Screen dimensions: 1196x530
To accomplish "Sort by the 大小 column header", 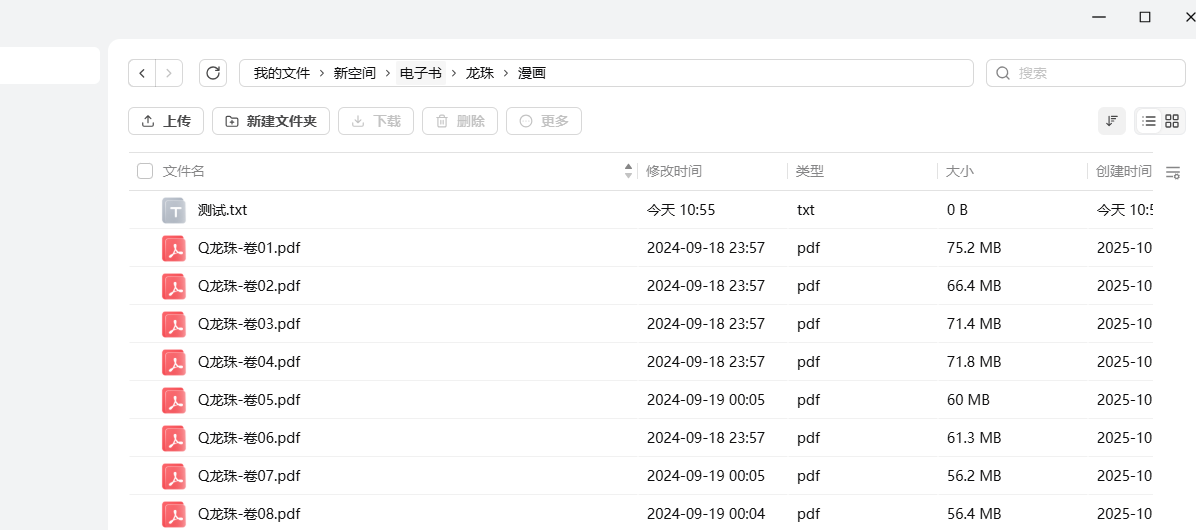I will [960, 171].
